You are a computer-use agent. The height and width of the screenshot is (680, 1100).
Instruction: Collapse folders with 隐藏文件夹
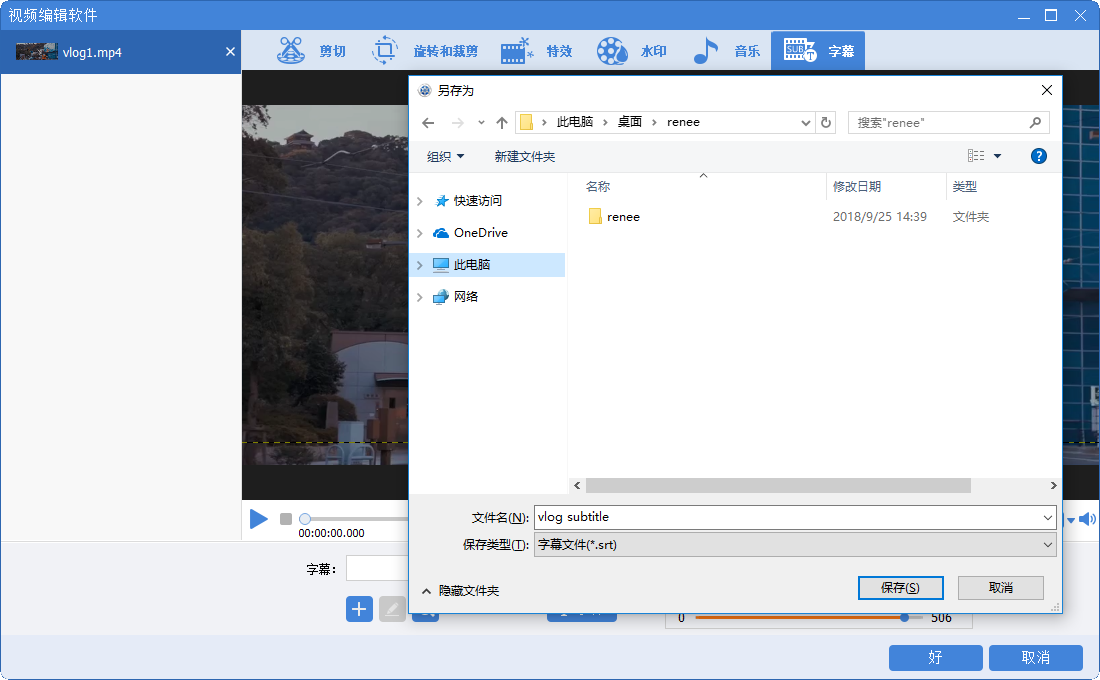(x=460, y=591)
